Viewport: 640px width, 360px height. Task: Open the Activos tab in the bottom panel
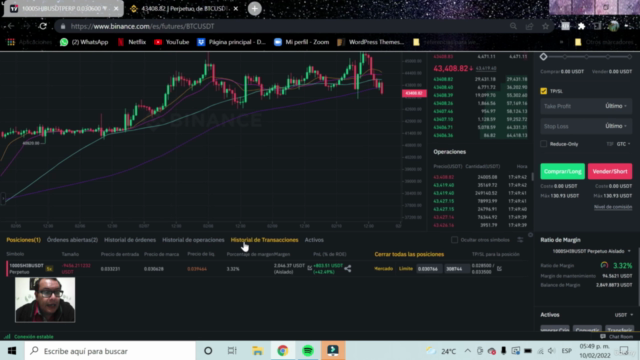click(314, 240)
